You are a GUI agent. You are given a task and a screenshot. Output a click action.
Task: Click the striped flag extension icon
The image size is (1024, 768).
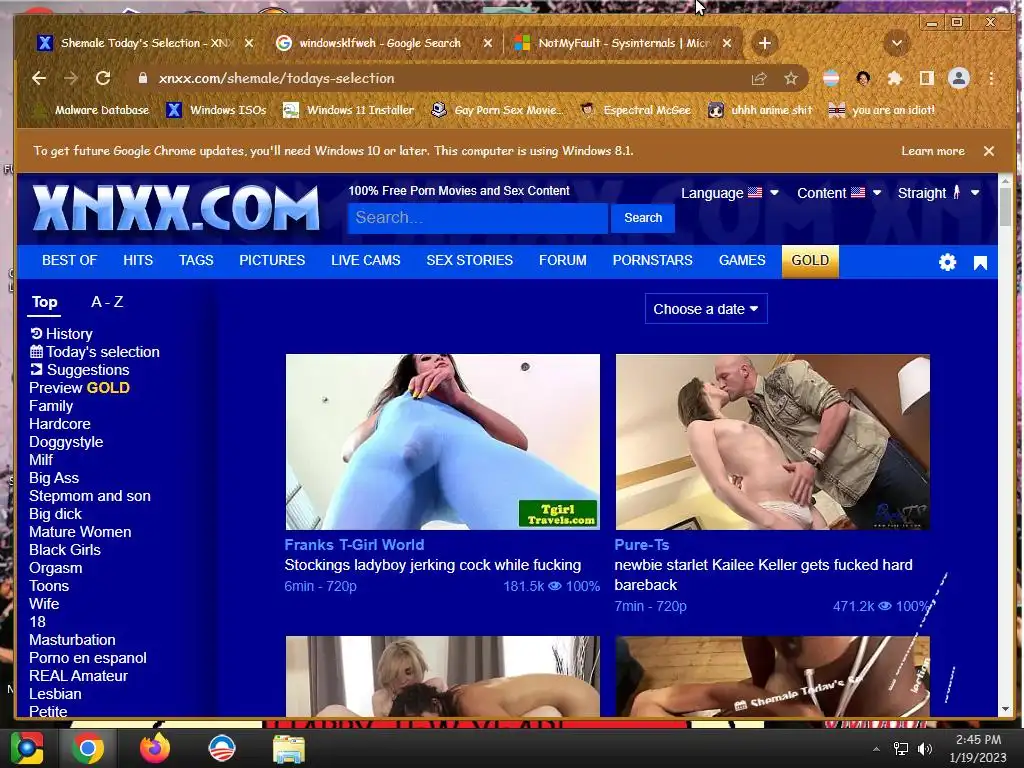[x=831, y=78]
